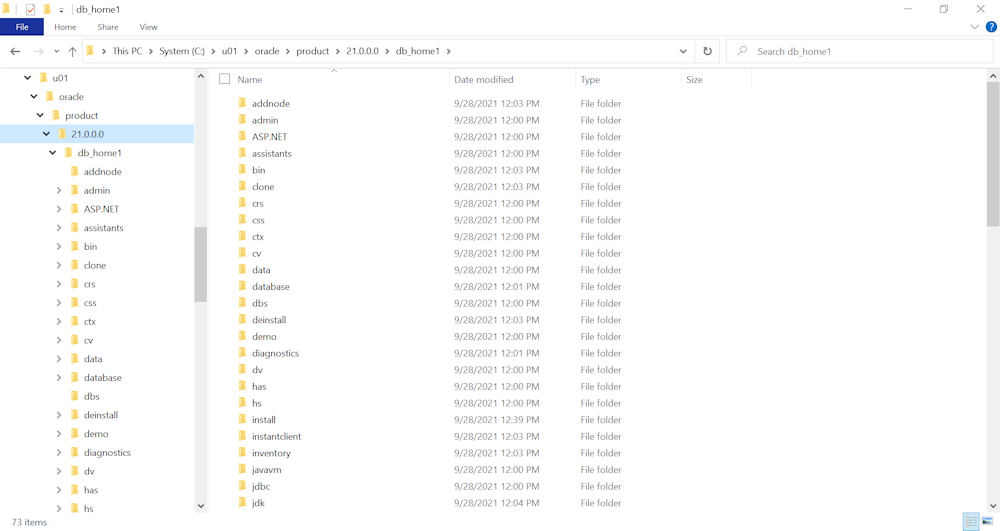Click oracle in the address breadcrumb

point(267,51)
